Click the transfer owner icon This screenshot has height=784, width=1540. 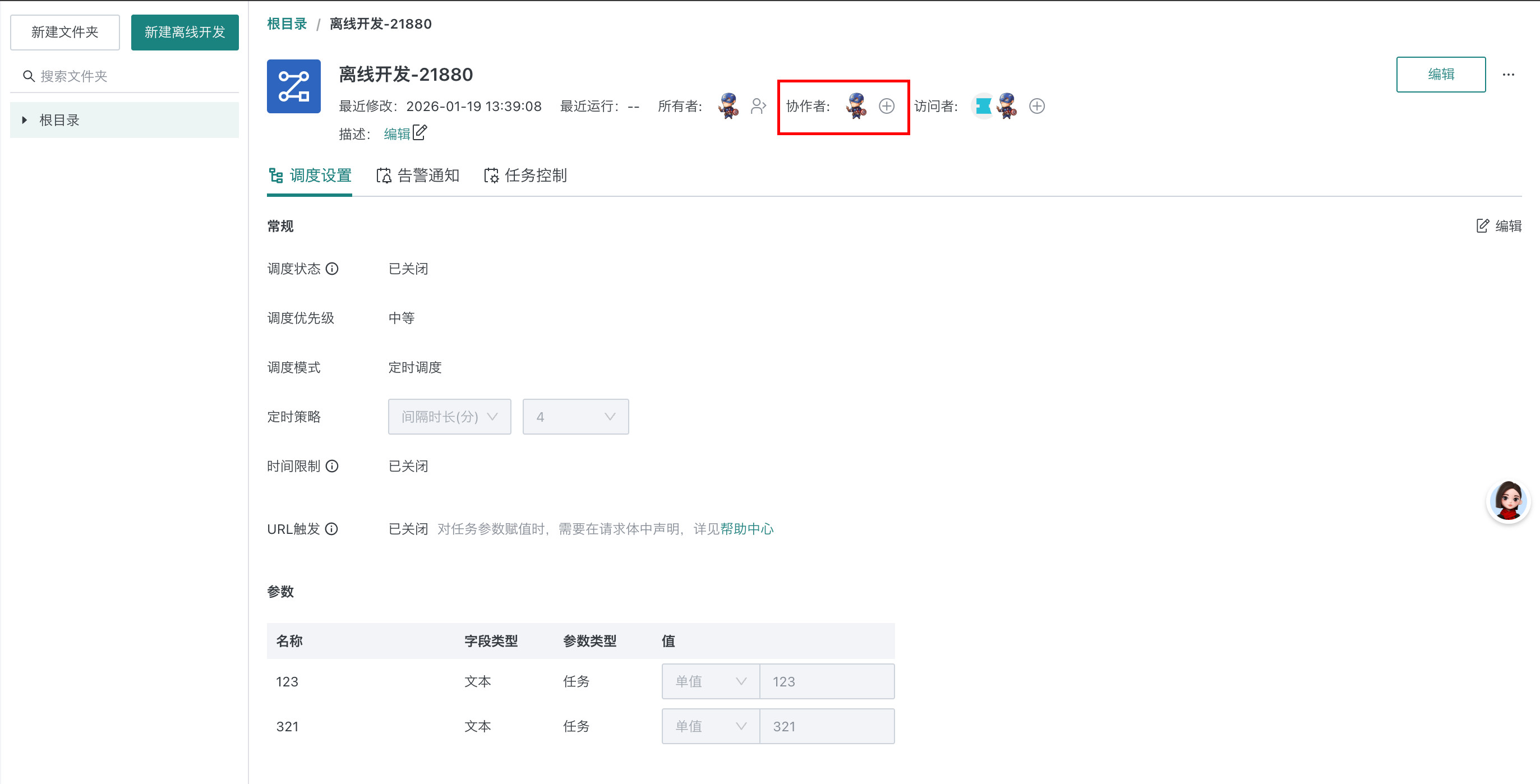tap(758, 106)
